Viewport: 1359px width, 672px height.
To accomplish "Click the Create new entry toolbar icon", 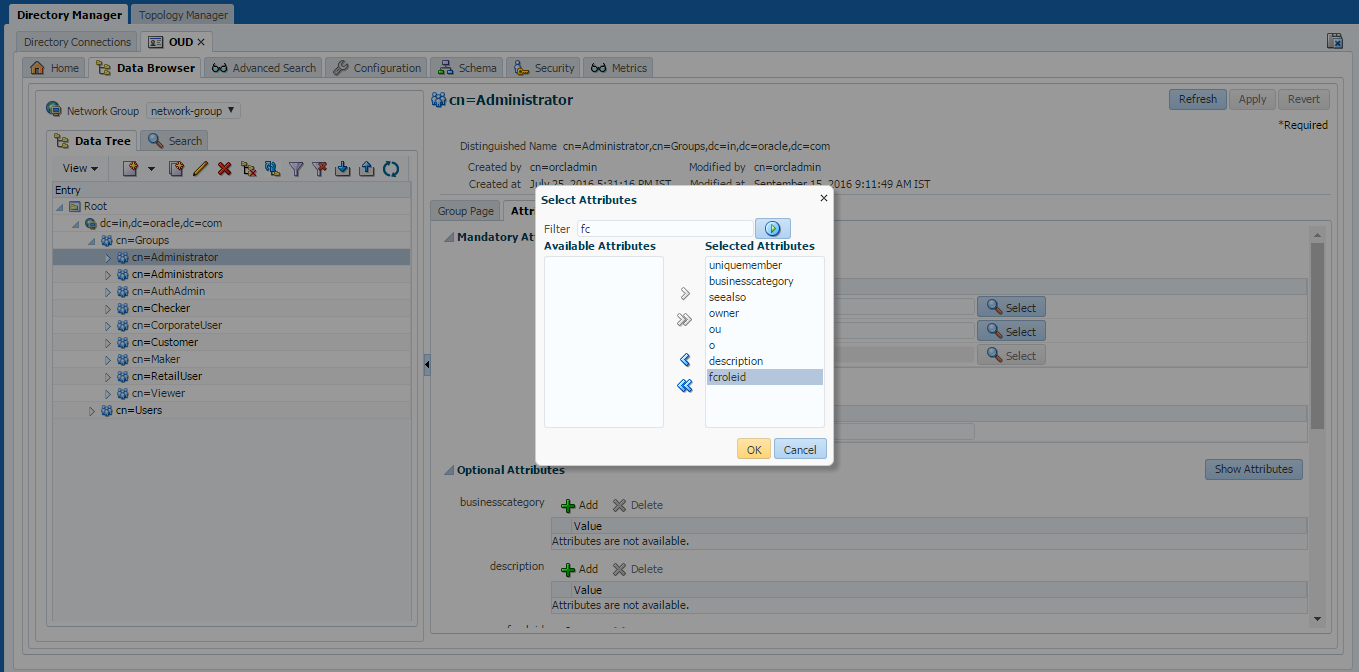I will coord(130,169).
